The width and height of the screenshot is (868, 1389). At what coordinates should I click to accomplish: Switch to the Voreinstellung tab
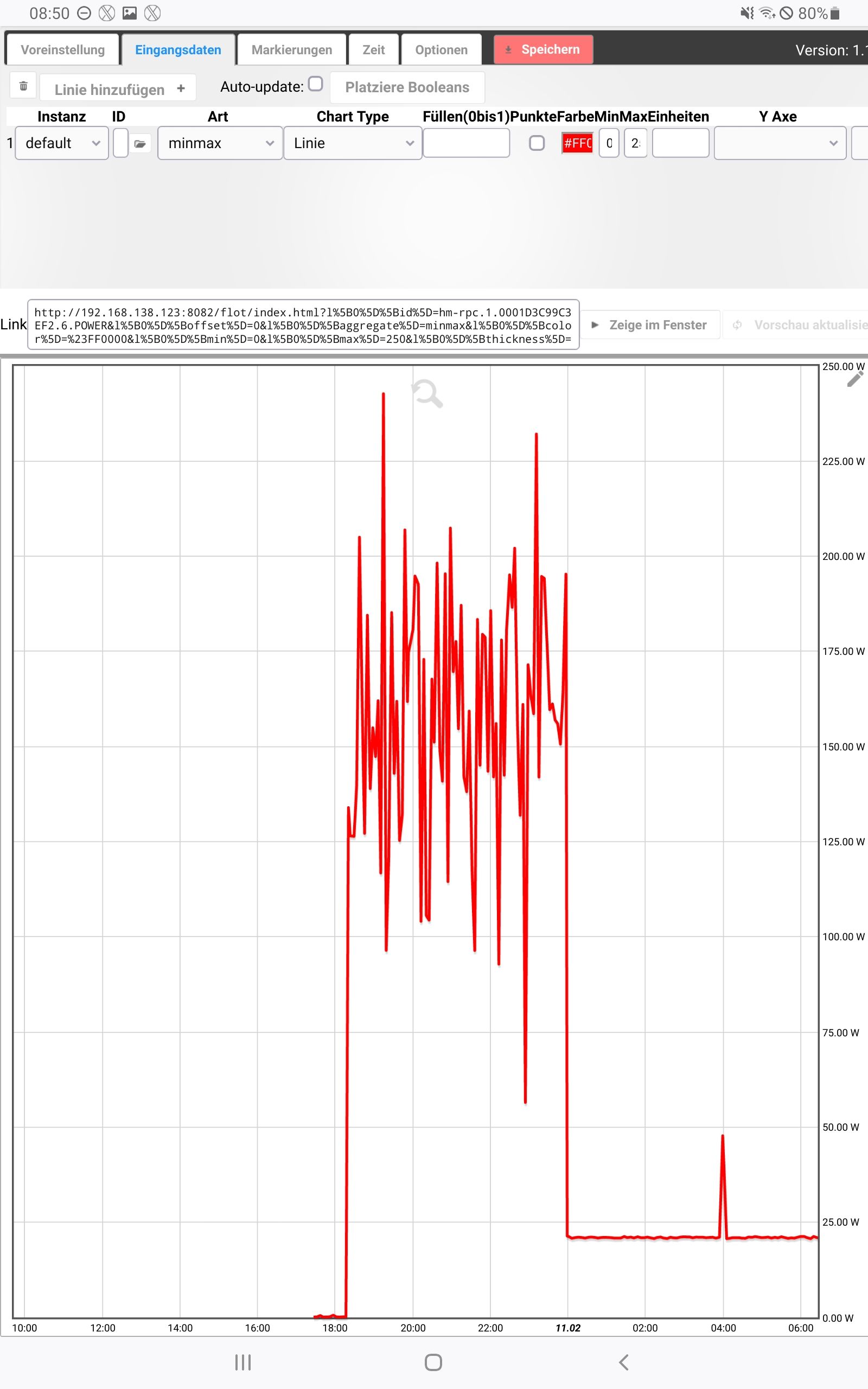pyautogui.click(x=62, y=50)
